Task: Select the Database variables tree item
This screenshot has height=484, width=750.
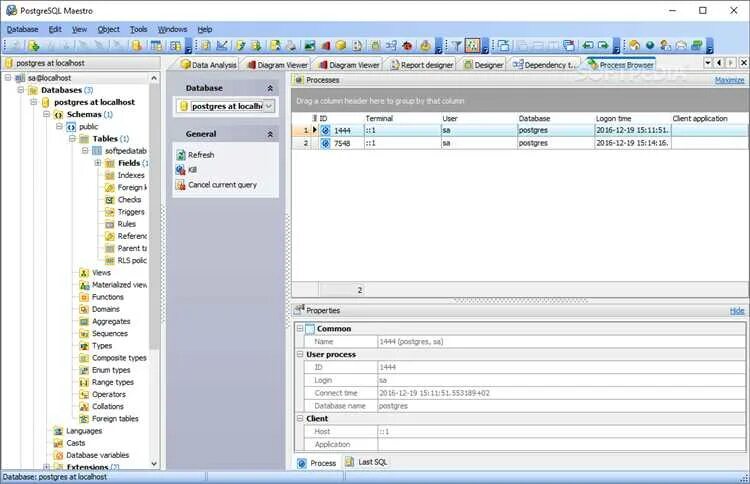Action: coord(98,455)
